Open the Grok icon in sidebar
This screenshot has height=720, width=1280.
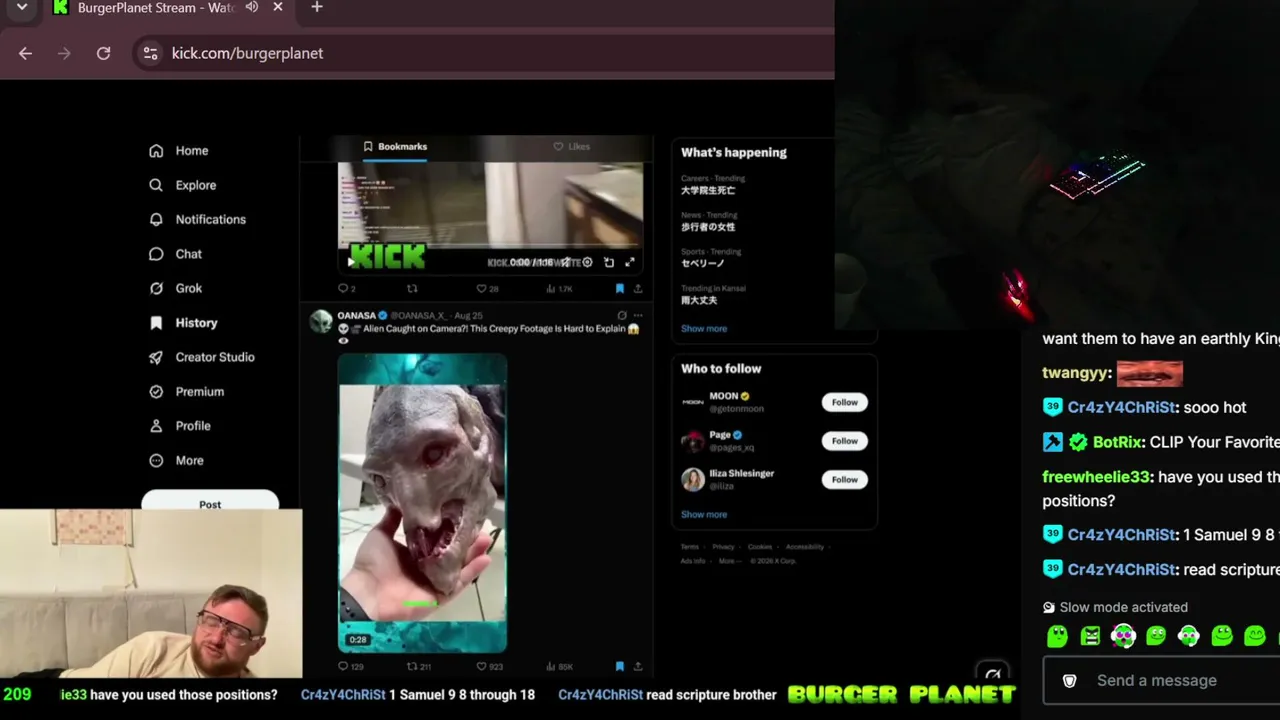156,288
